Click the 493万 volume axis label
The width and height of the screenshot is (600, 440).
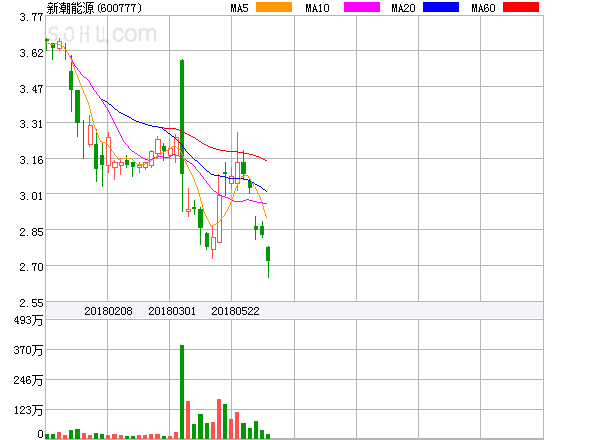pyautogui.click(x=28, y=320)
